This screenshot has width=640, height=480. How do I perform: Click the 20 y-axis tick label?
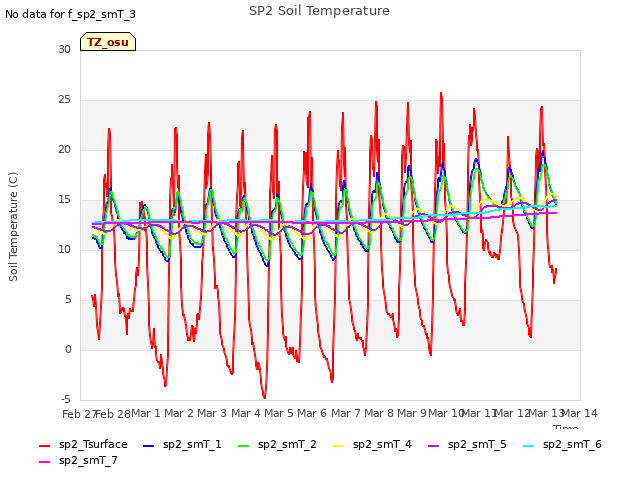click(64, 149)
